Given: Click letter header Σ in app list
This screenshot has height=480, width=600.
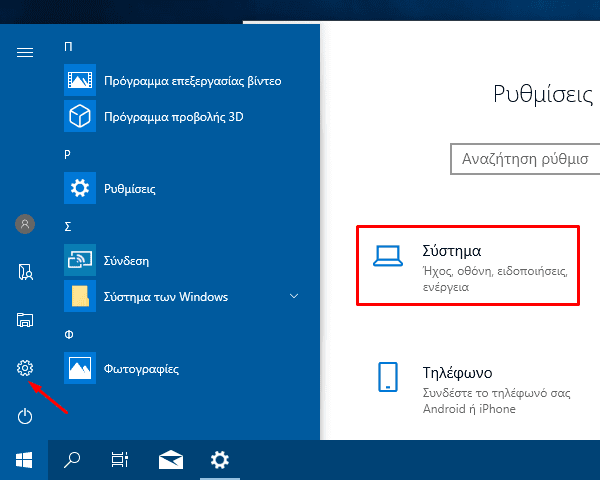Looking at the screenshot, I should tap(68, 227).
